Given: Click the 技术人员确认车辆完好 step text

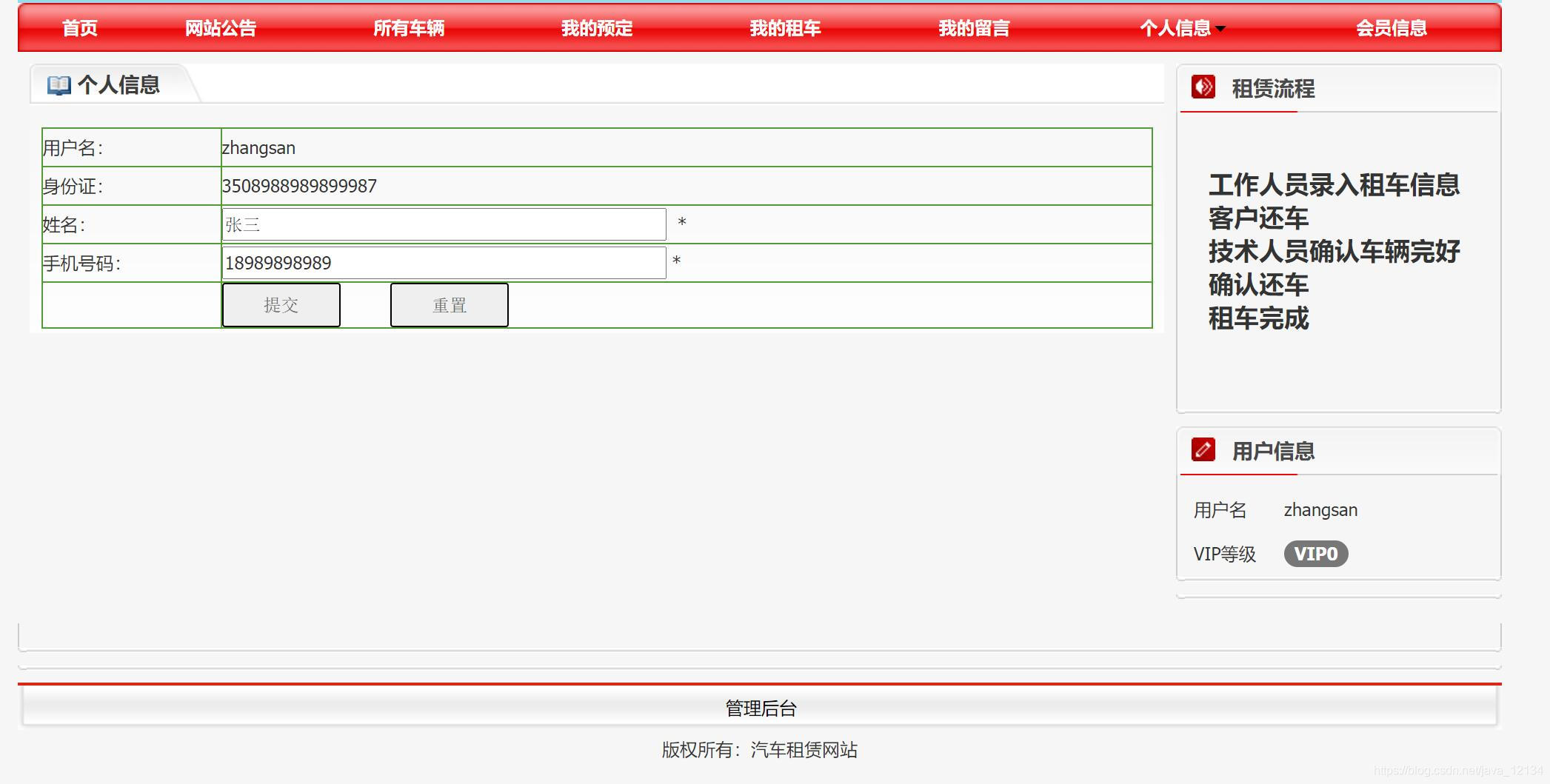Looking at the screenshot, I should 1334,251.
